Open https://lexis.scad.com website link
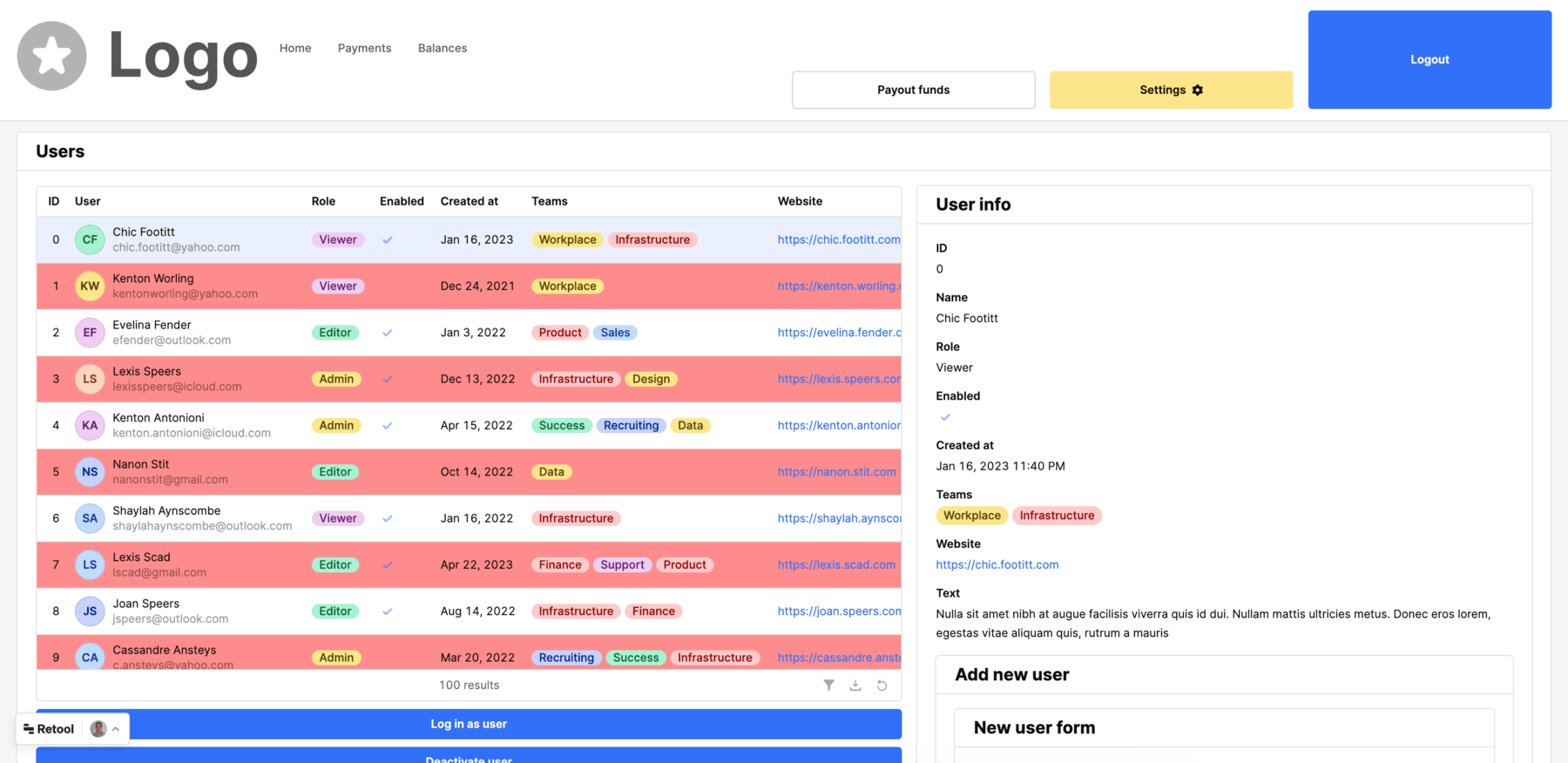The image size is (1568, 763). point(836,564)
